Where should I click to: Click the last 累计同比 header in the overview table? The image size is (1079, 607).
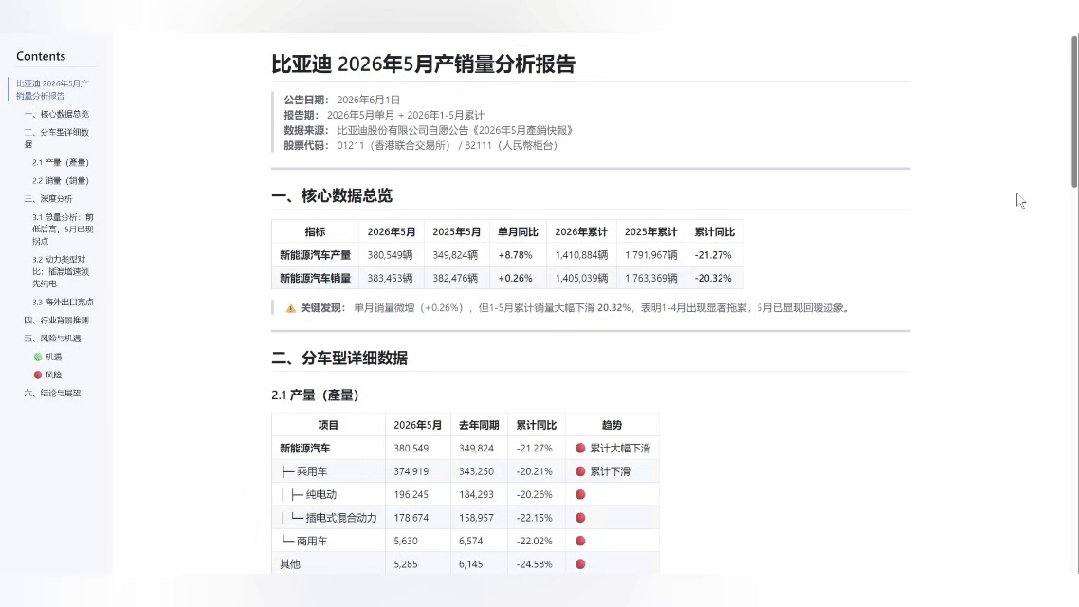[714, 232]
